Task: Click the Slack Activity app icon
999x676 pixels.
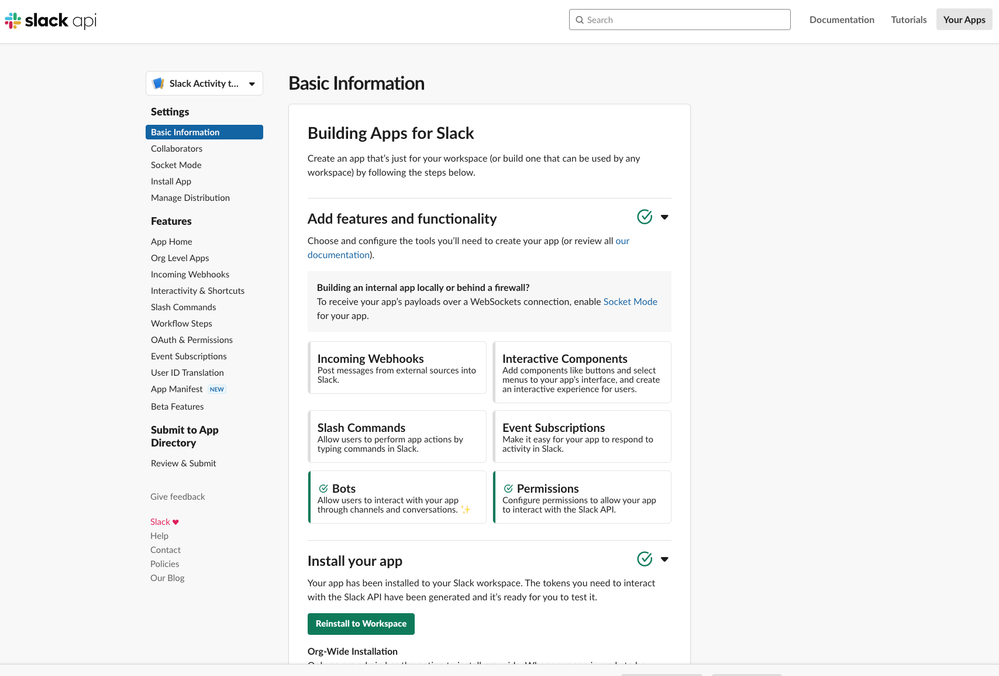Action: point(159,83)
